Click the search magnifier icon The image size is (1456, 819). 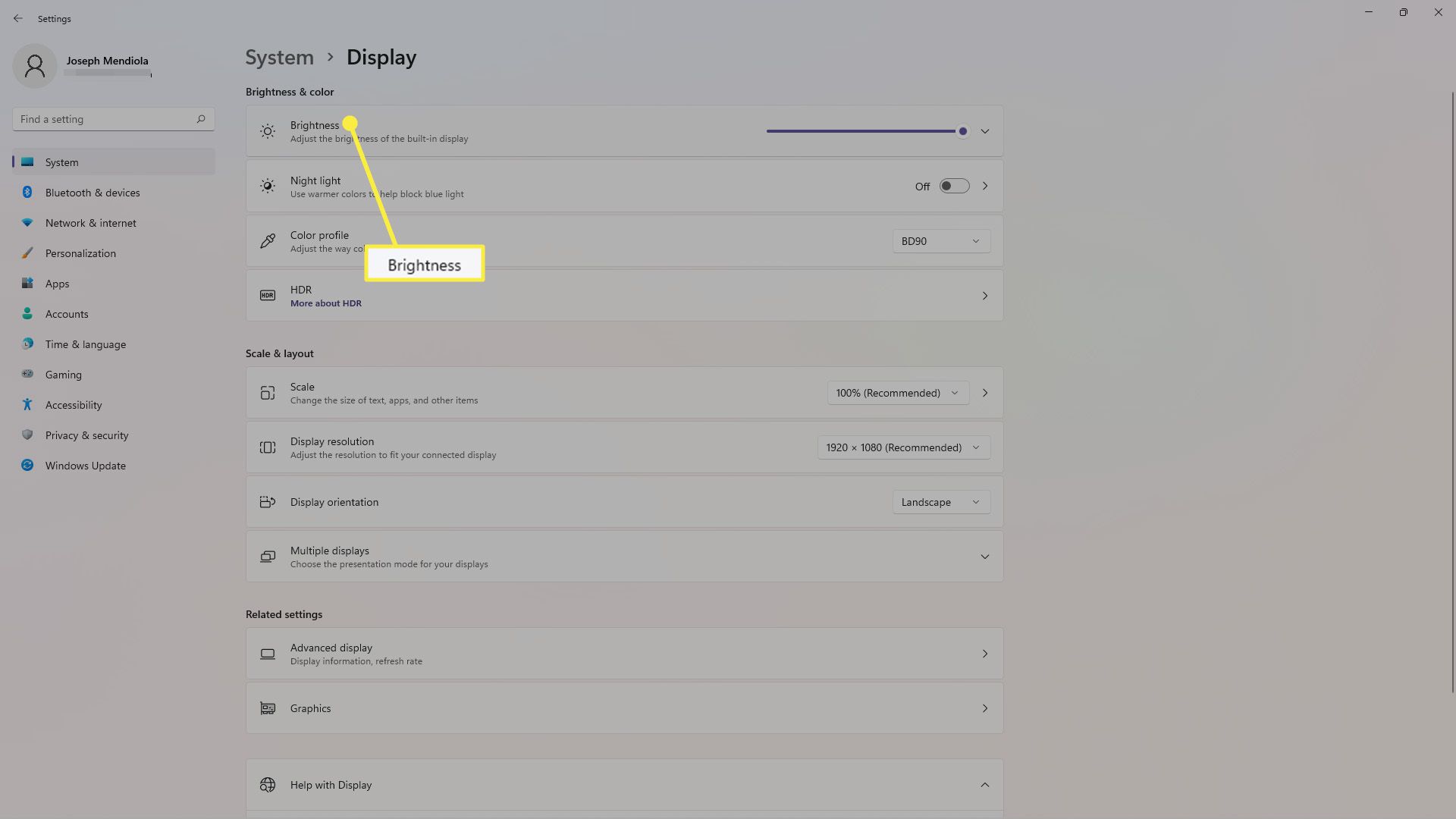coord(201,119)
